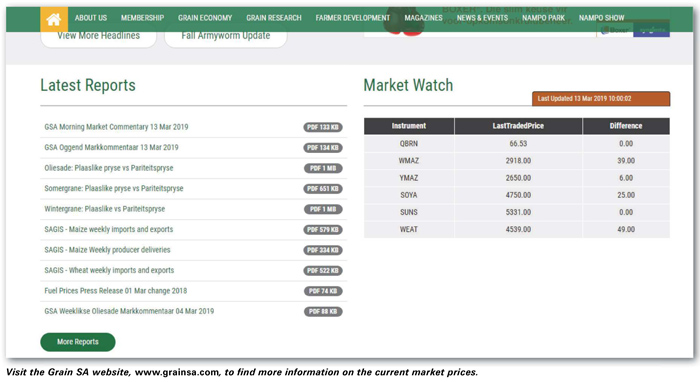Go to the home page icon

click(x=54, y=19)
